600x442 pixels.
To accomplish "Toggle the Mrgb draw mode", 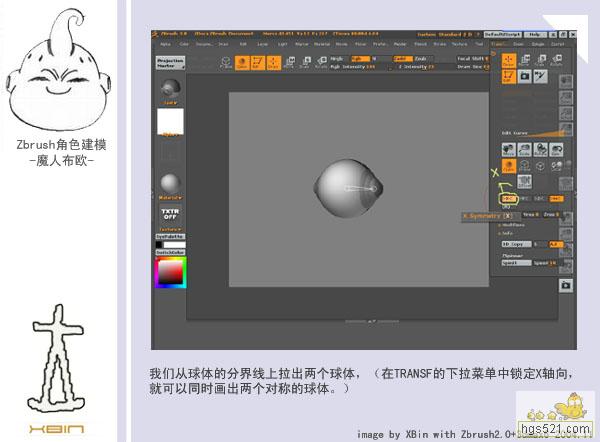I will 337,59.
